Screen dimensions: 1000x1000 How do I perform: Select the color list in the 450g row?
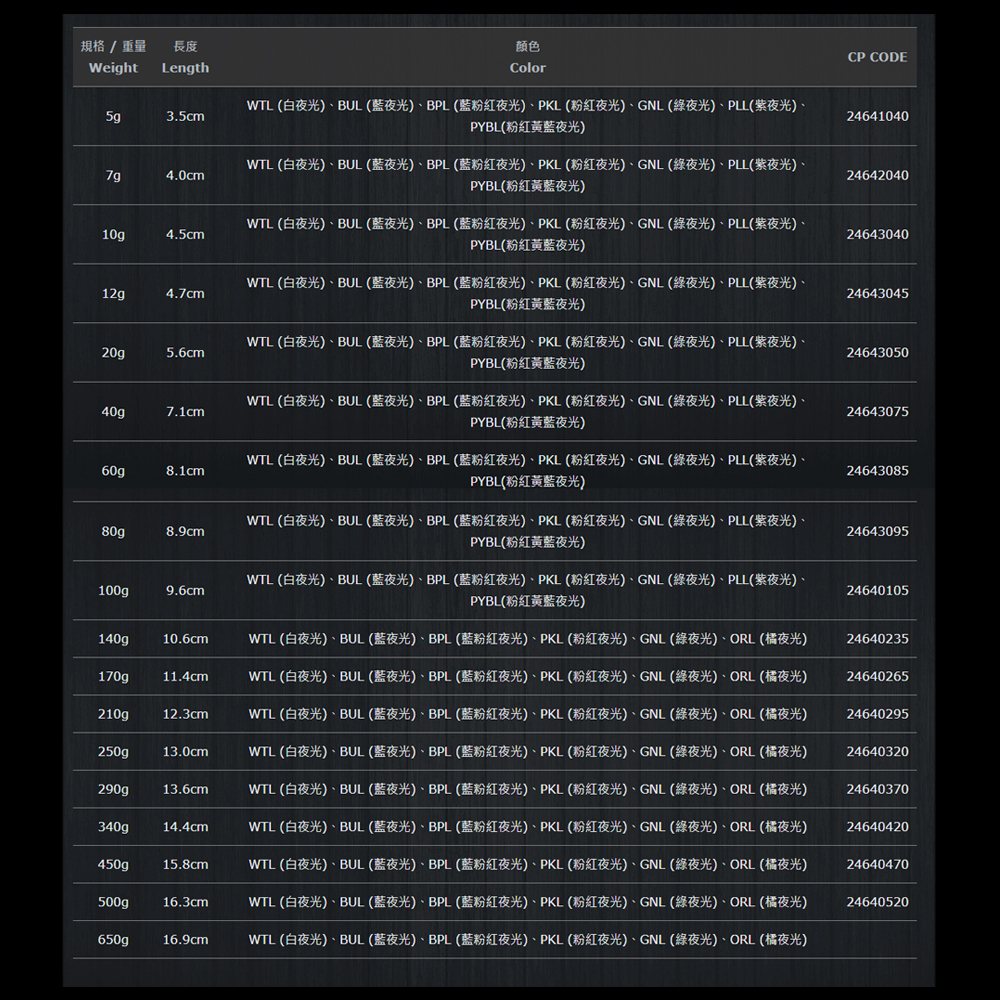coord(527,864)
